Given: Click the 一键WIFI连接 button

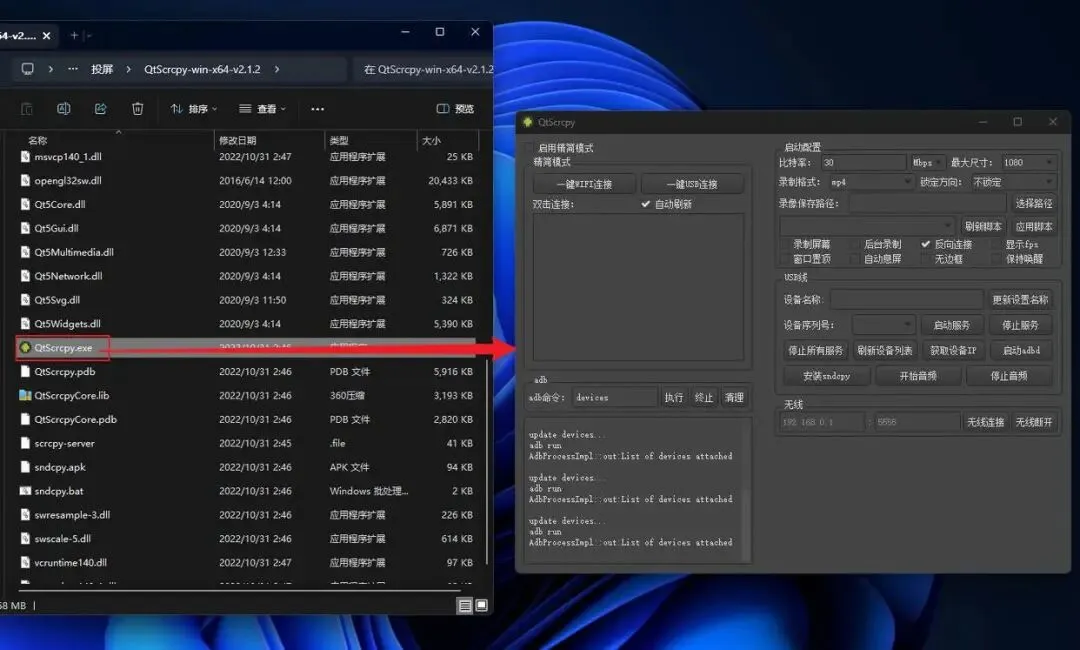Looking at the screenshot, I should coord(584,184).
